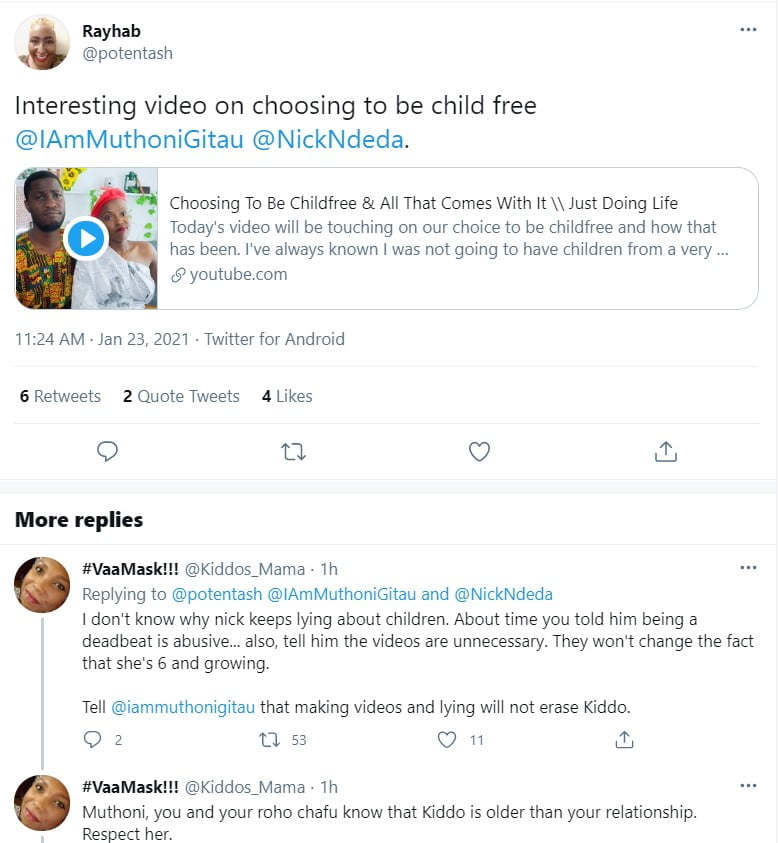Share the first Kiddos_Mama reply
The image size is (778, 843).
624,740
